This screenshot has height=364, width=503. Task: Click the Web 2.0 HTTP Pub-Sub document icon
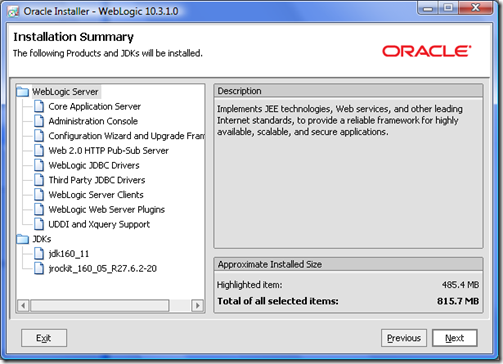39,150
